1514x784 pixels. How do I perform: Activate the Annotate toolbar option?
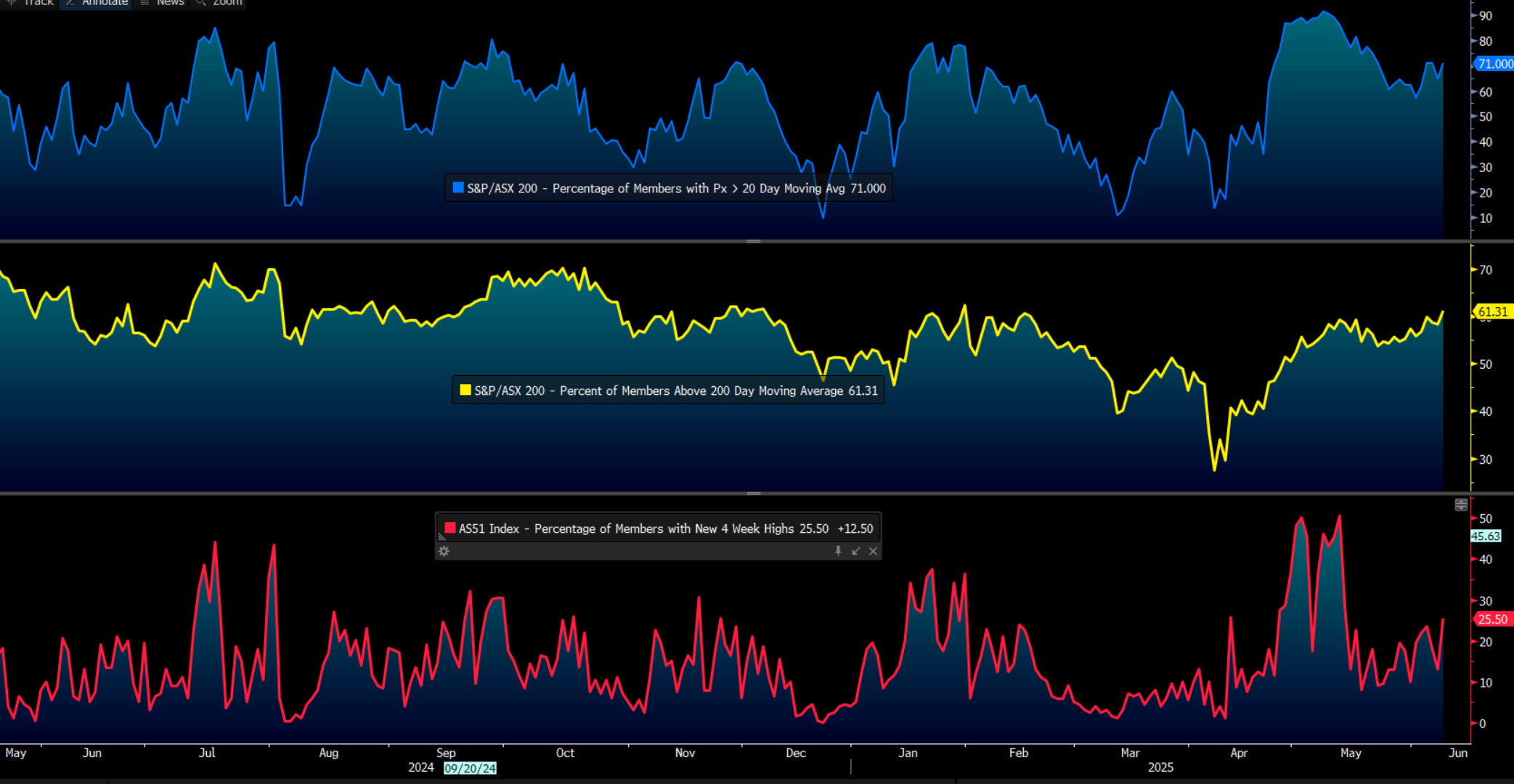click(105, 3)
